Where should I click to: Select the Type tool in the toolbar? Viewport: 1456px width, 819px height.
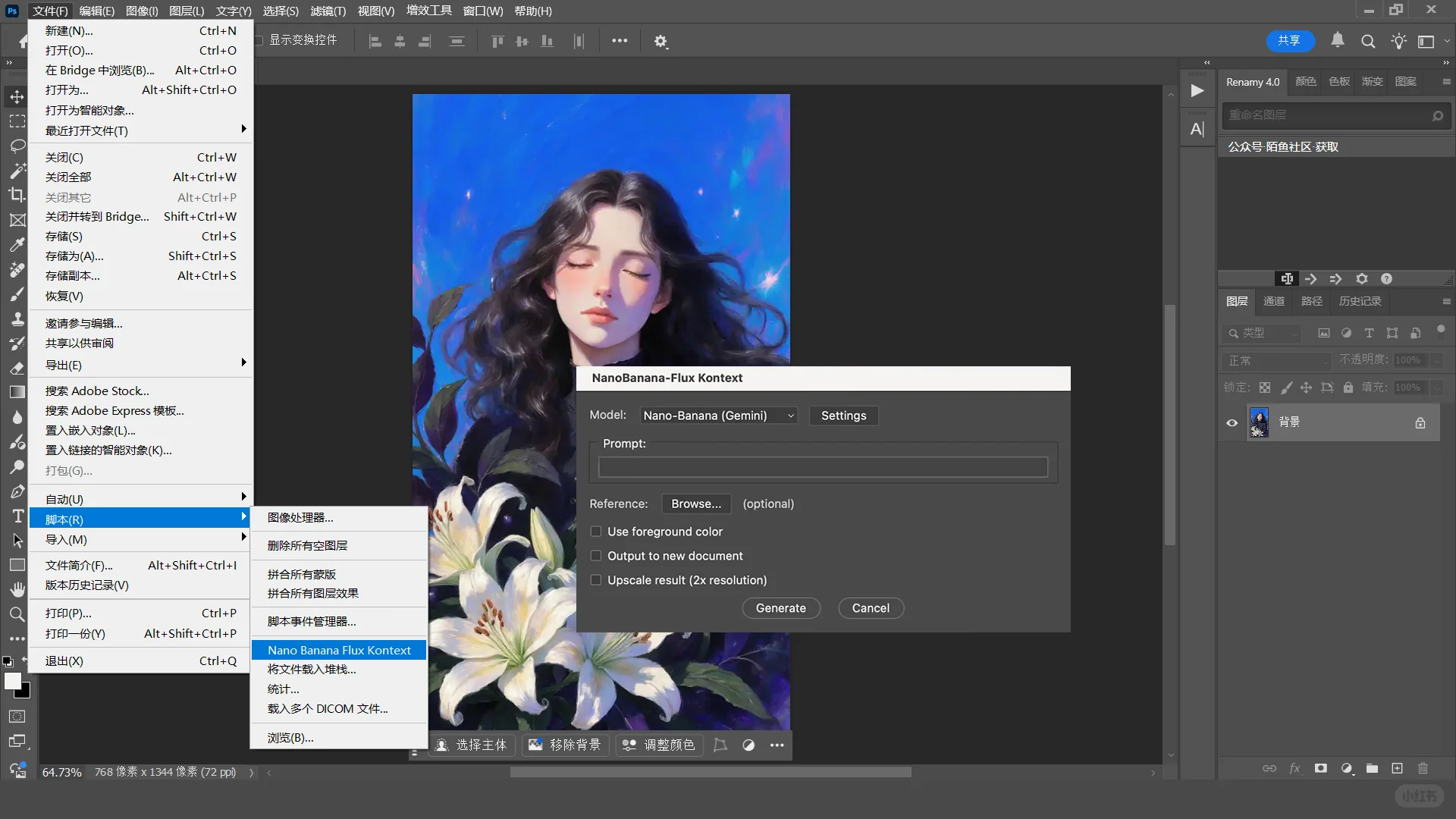click(x=17, y=516)
